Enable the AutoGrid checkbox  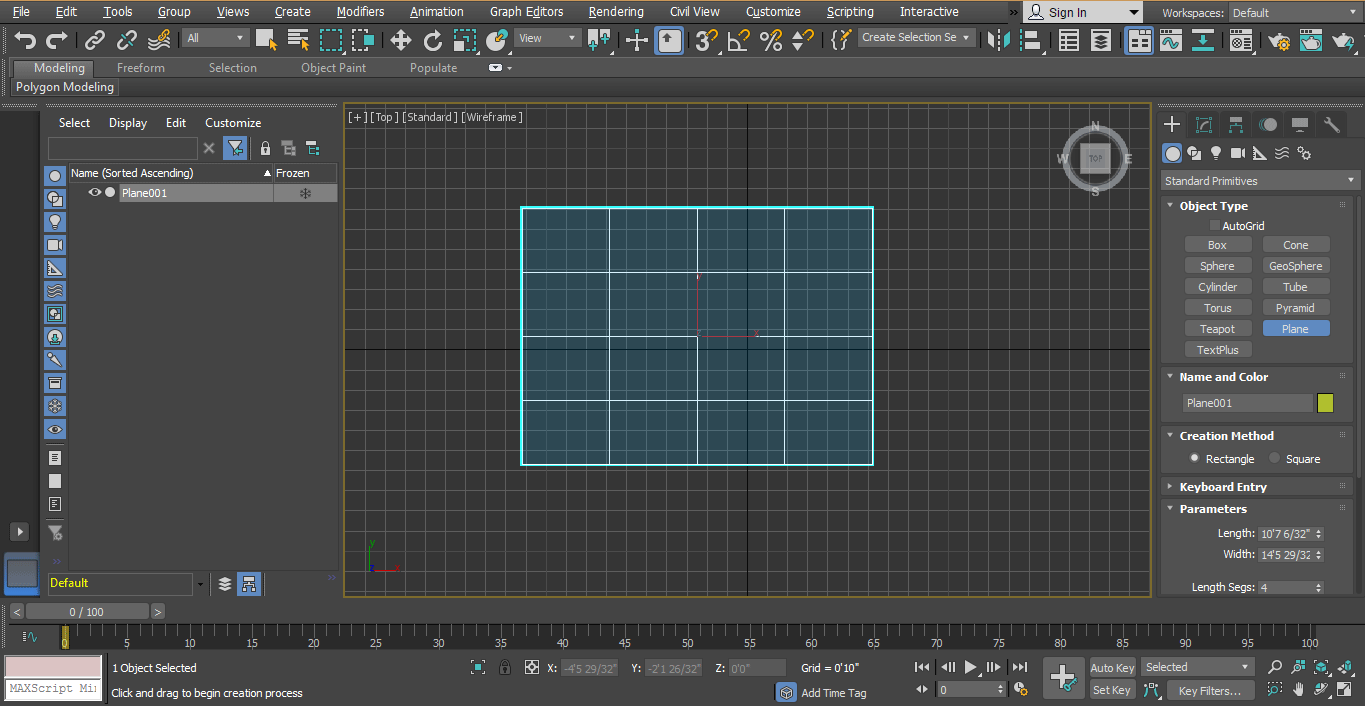pos(1215,226)
